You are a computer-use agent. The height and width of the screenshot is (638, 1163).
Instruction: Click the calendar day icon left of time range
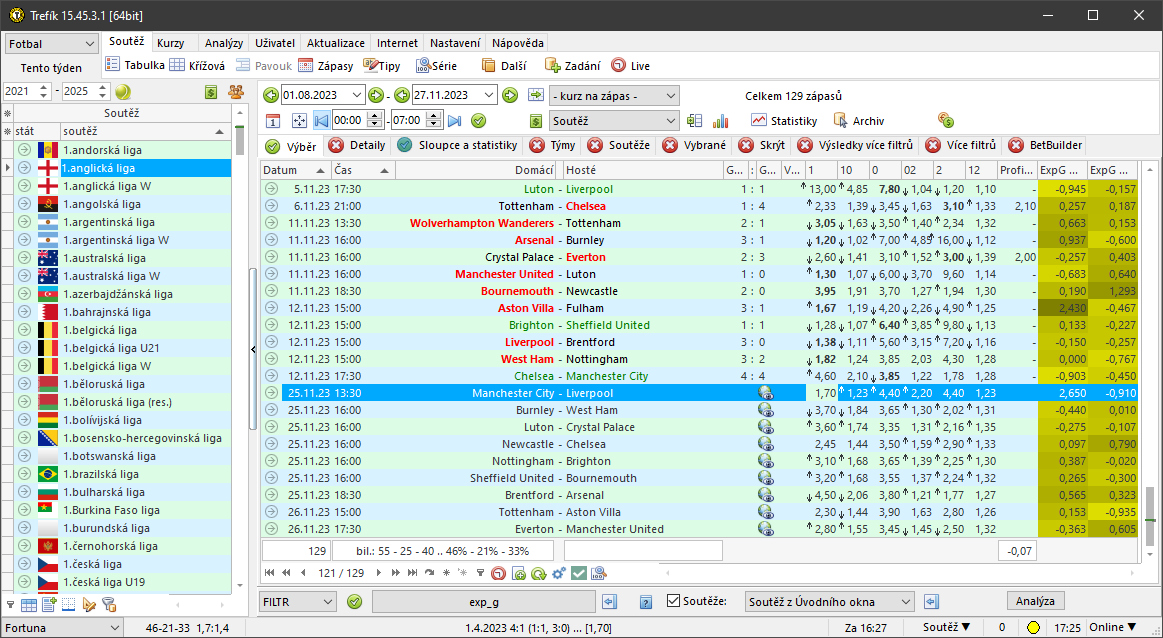tap(273, 121)
